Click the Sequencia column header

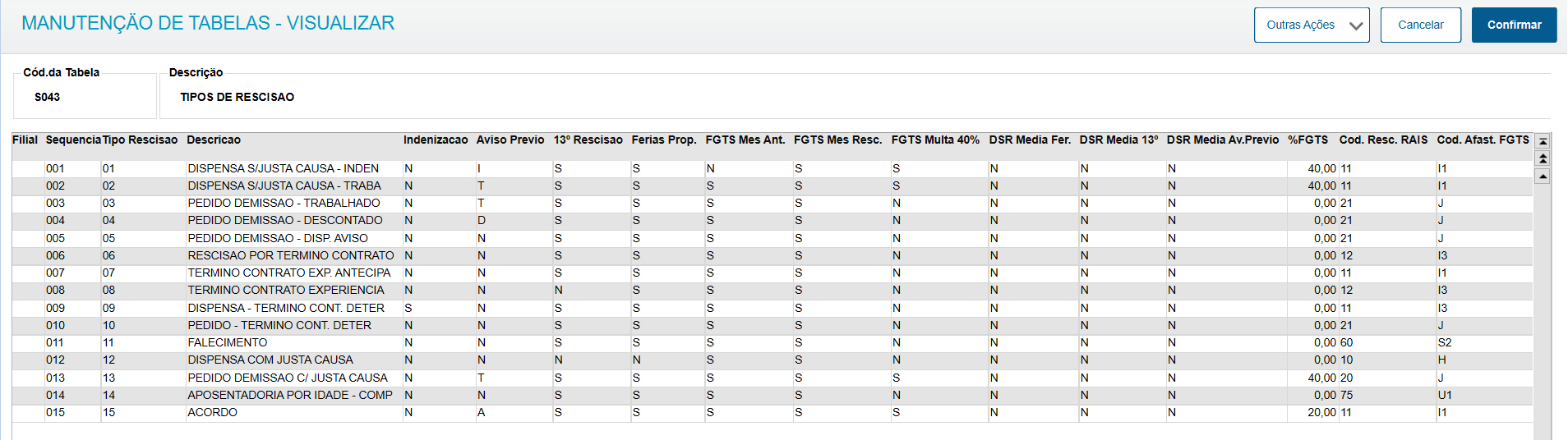coord(73,140)
